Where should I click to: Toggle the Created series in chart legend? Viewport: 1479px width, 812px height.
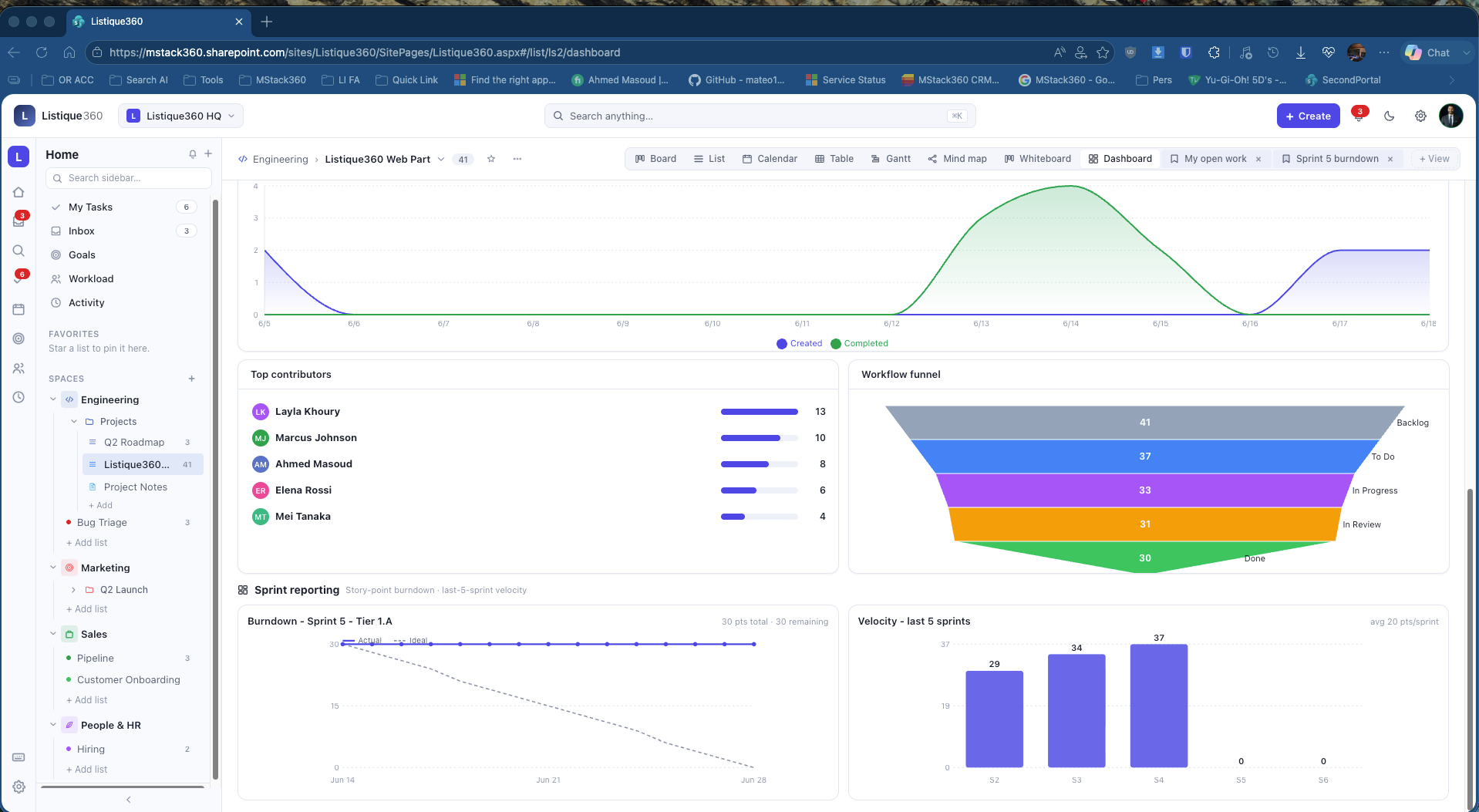(x=800, y=344)
